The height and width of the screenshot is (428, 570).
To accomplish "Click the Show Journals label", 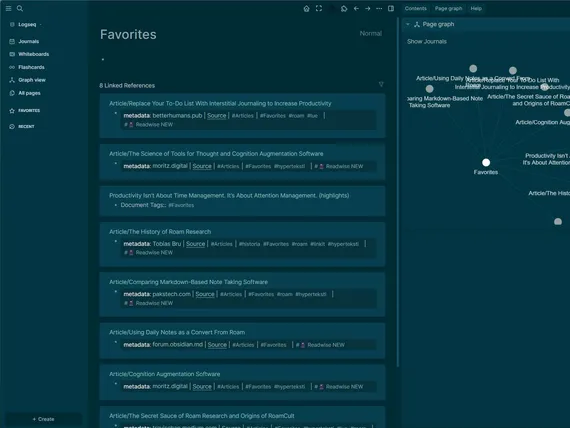I will click(x=427, y=41).
